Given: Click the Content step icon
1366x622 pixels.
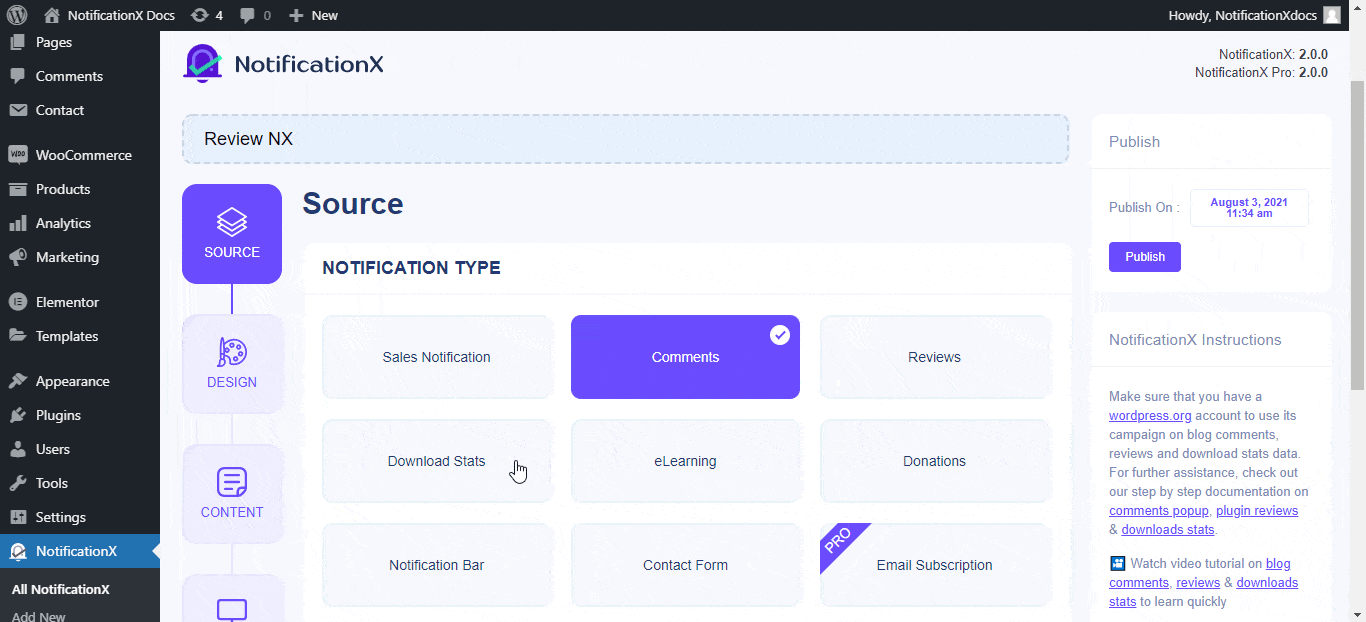Looking at the screenshot, I should [232, 482].
